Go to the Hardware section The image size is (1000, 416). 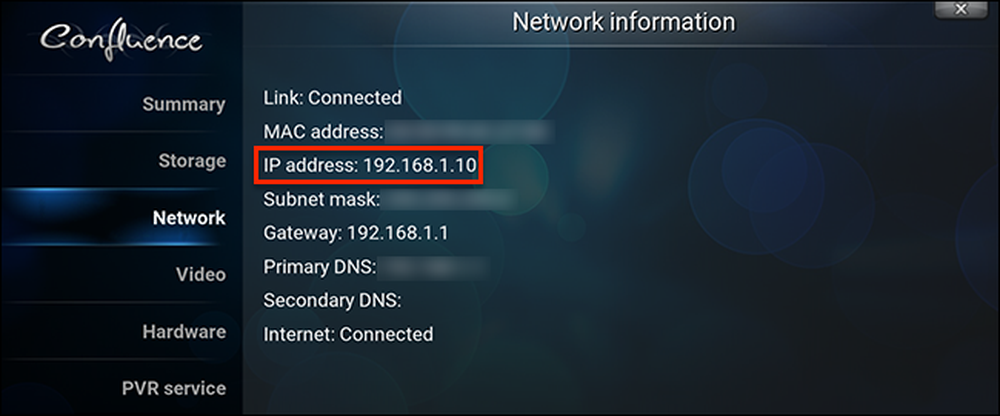(184, 332)
